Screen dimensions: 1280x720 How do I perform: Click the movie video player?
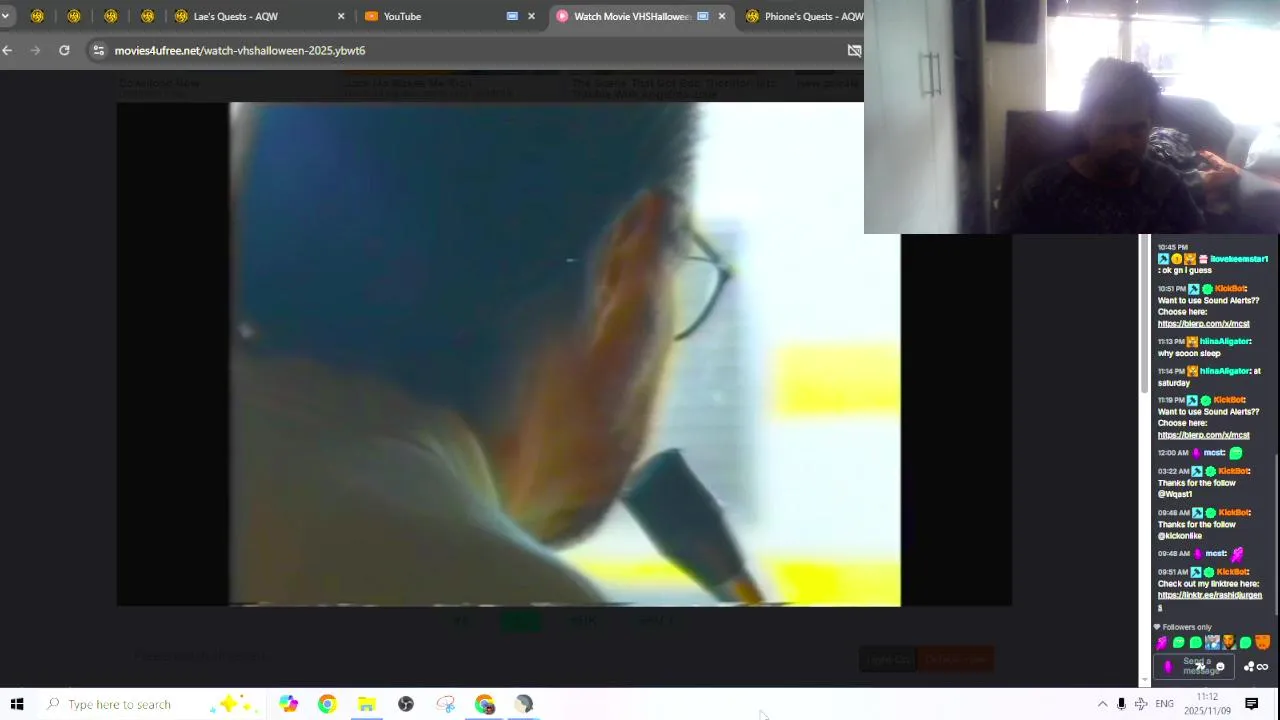(x=564, y=354)
